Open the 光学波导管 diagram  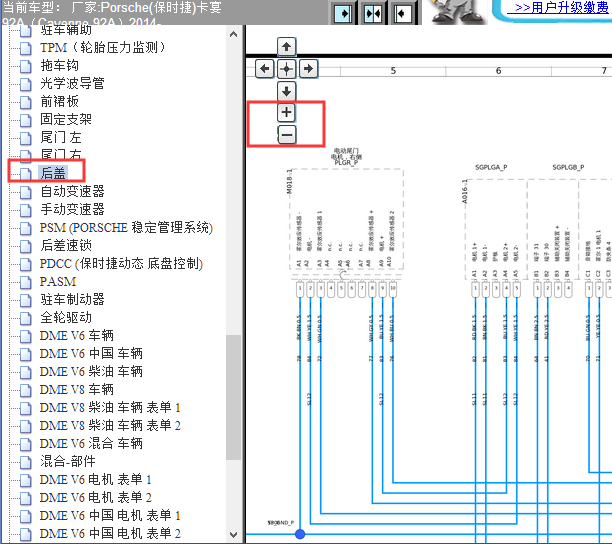coord(72,84)
